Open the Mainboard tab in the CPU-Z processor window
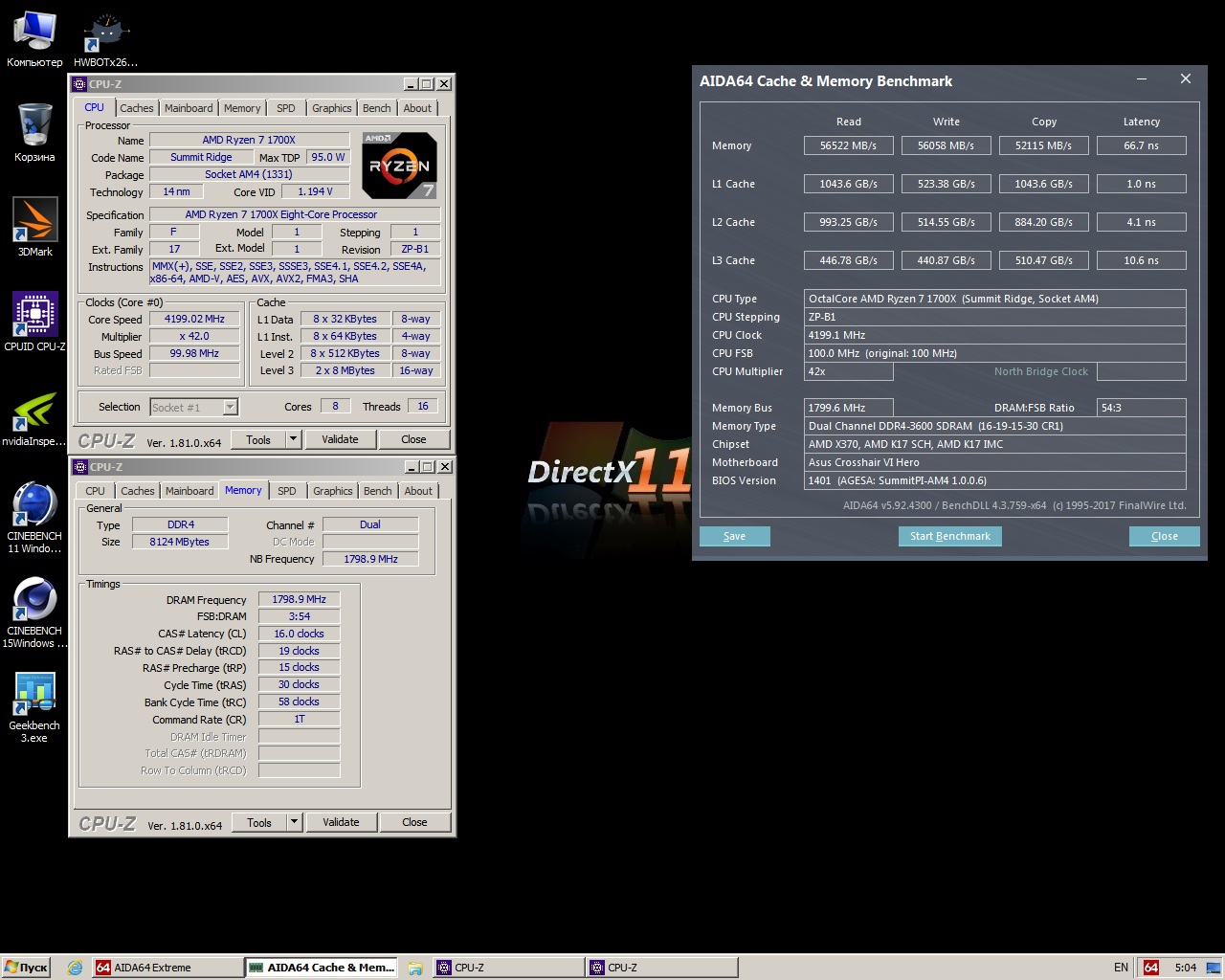This screenshot has width=1225, height=980. pyautogui.click(x=189, y=108)
